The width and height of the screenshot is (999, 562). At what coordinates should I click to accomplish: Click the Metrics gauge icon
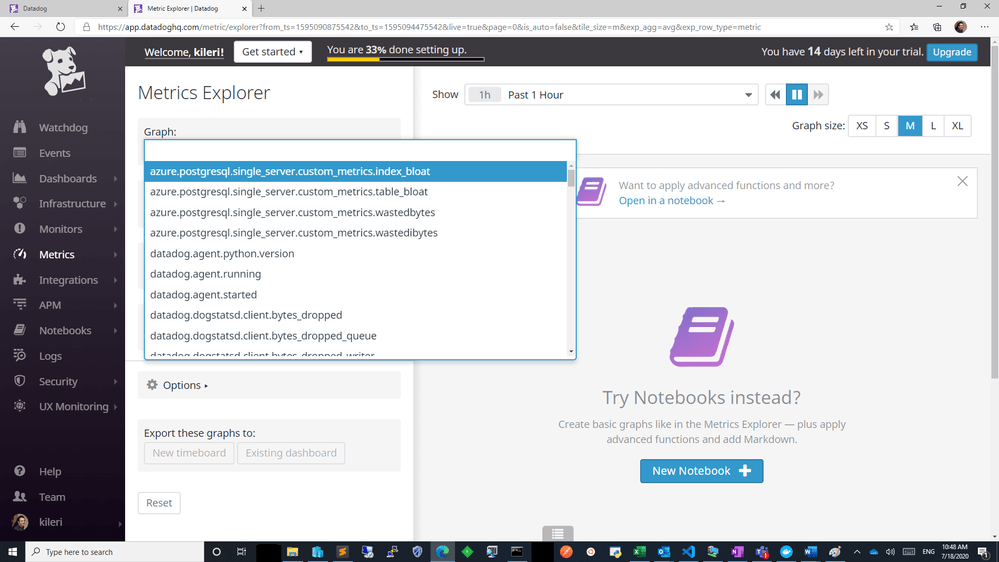coord(20,254)
